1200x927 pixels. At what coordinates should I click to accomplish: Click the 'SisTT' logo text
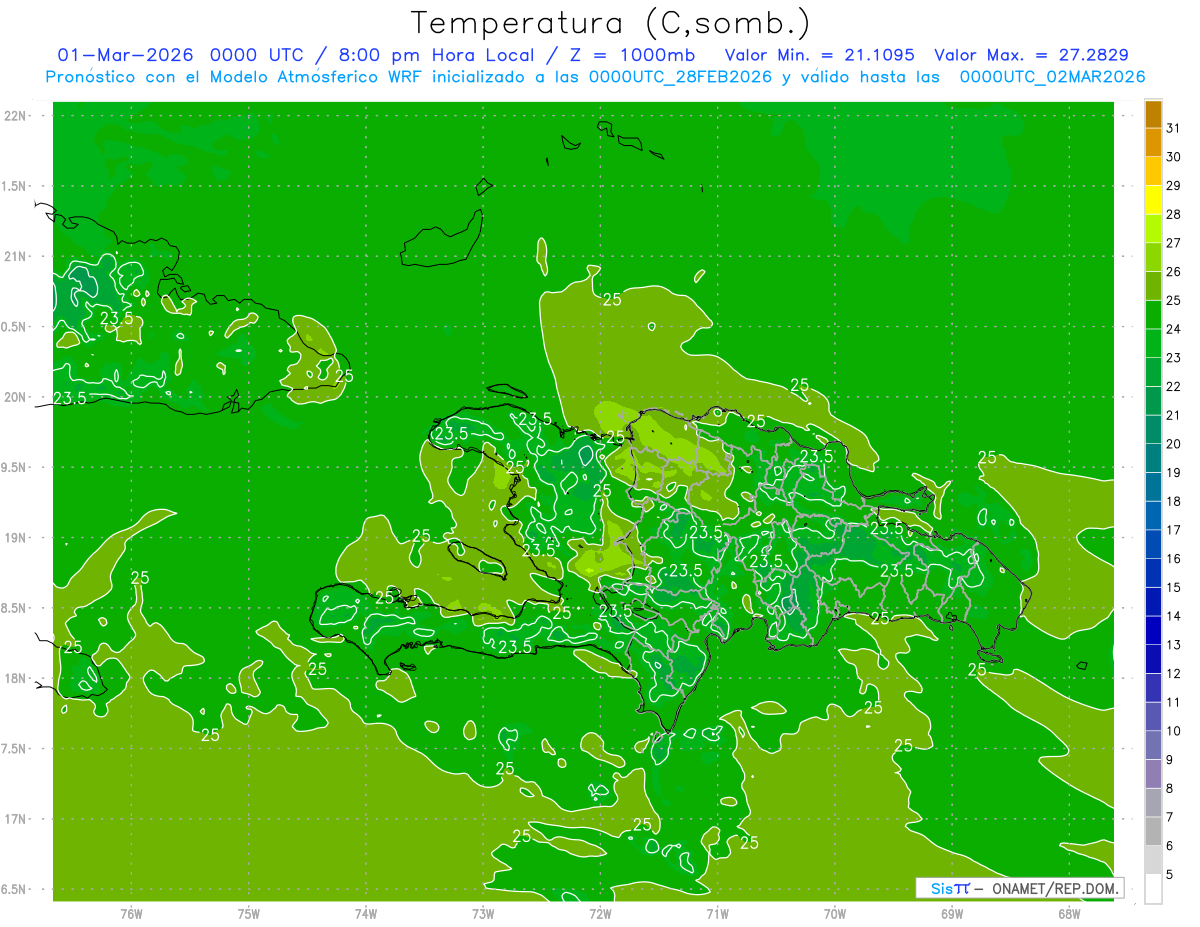tap(950, 888)
